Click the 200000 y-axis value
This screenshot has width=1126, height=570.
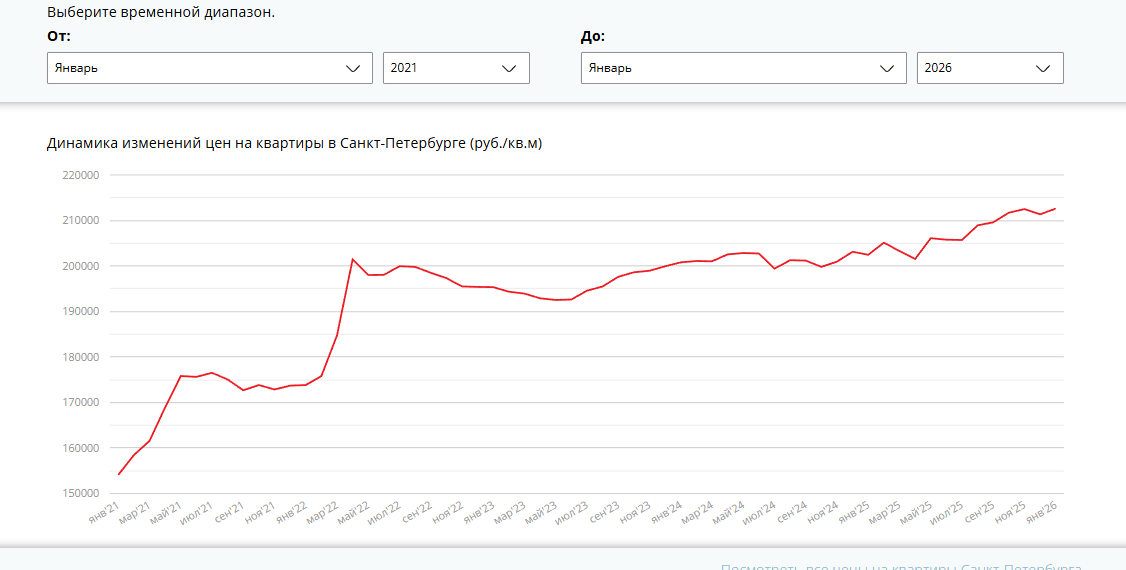pos(80,266)
